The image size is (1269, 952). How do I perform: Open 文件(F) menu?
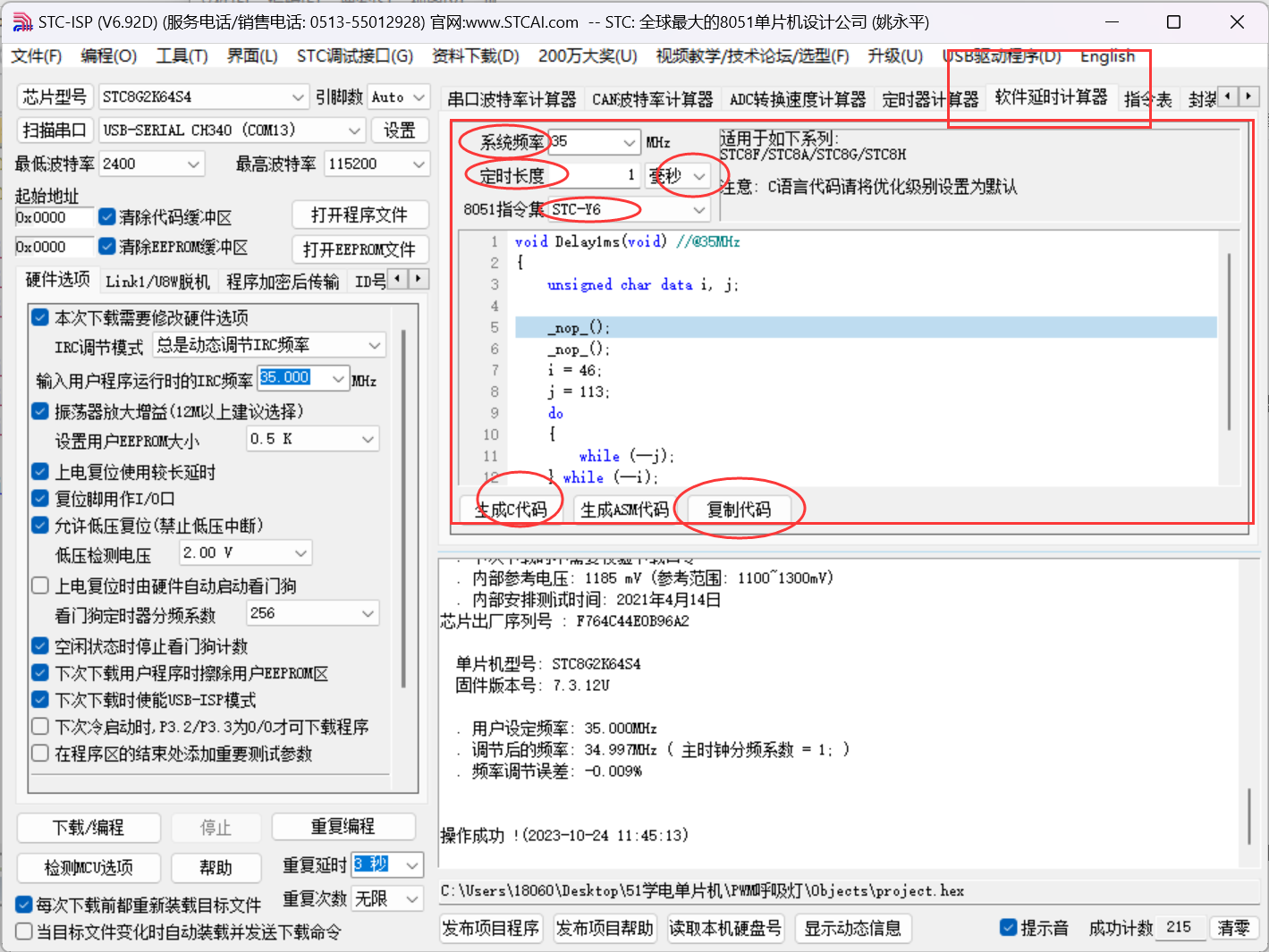click(36, 56)
